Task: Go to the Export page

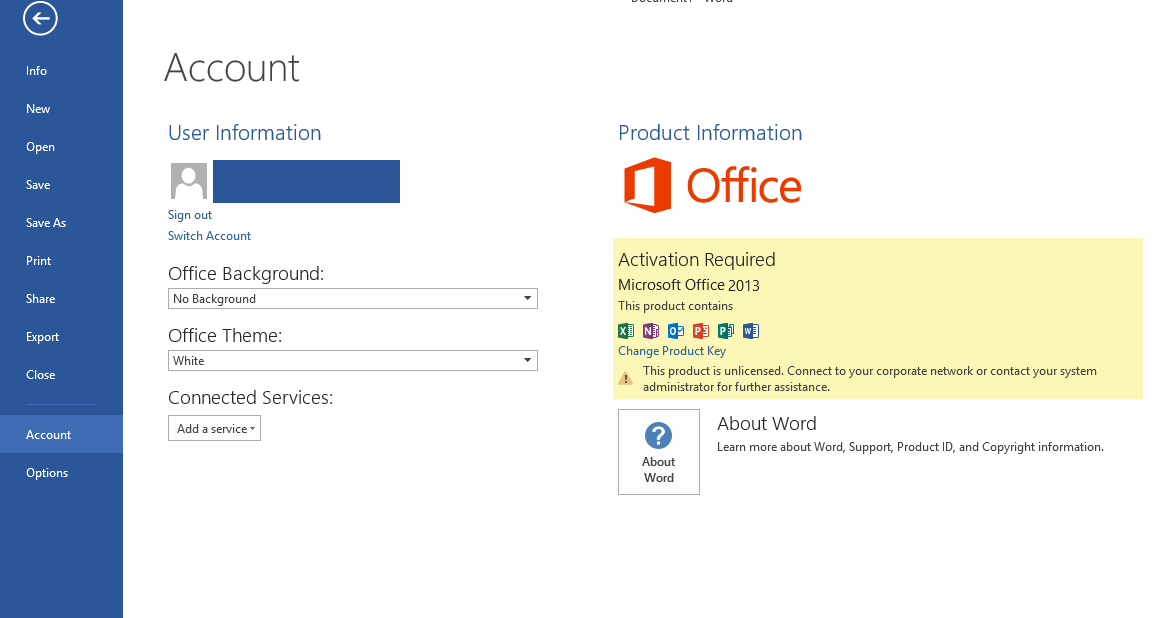Action: pos(61,336)
